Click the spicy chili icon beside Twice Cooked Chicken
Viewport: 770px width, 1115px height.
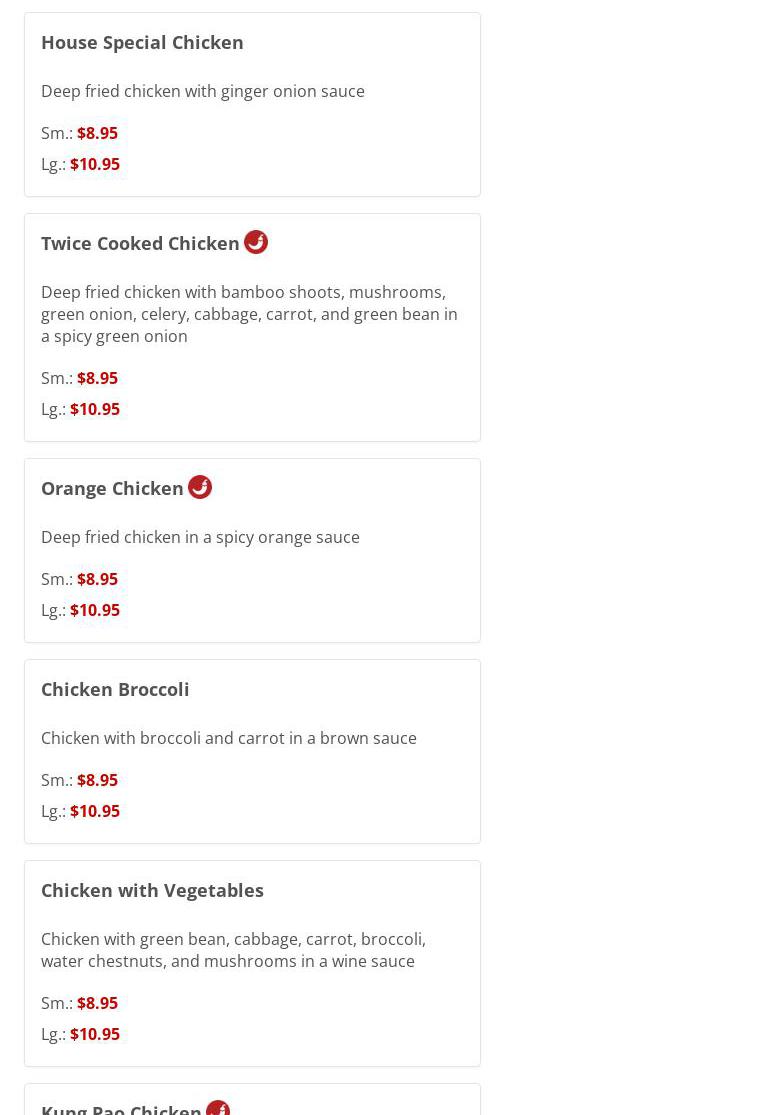pos(256,242)
